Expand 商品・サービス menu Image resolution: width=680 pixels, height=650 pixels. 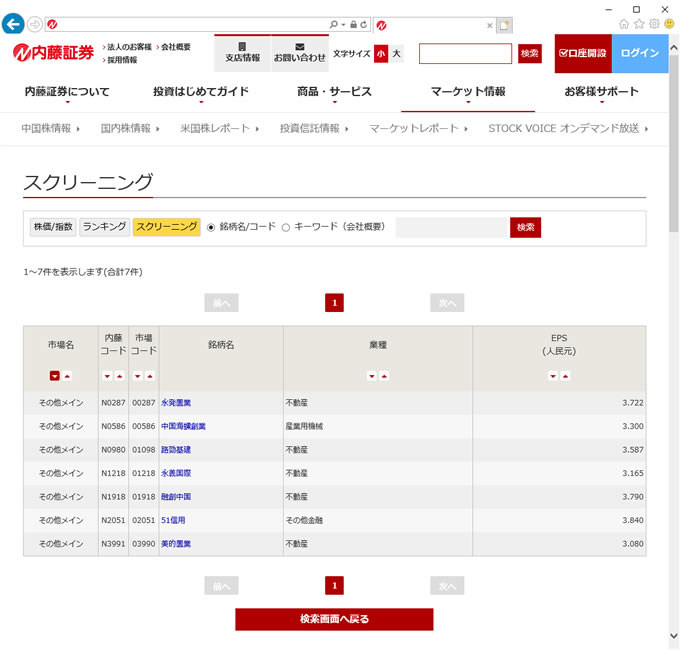pyautogui.click(x=334, y=92)
